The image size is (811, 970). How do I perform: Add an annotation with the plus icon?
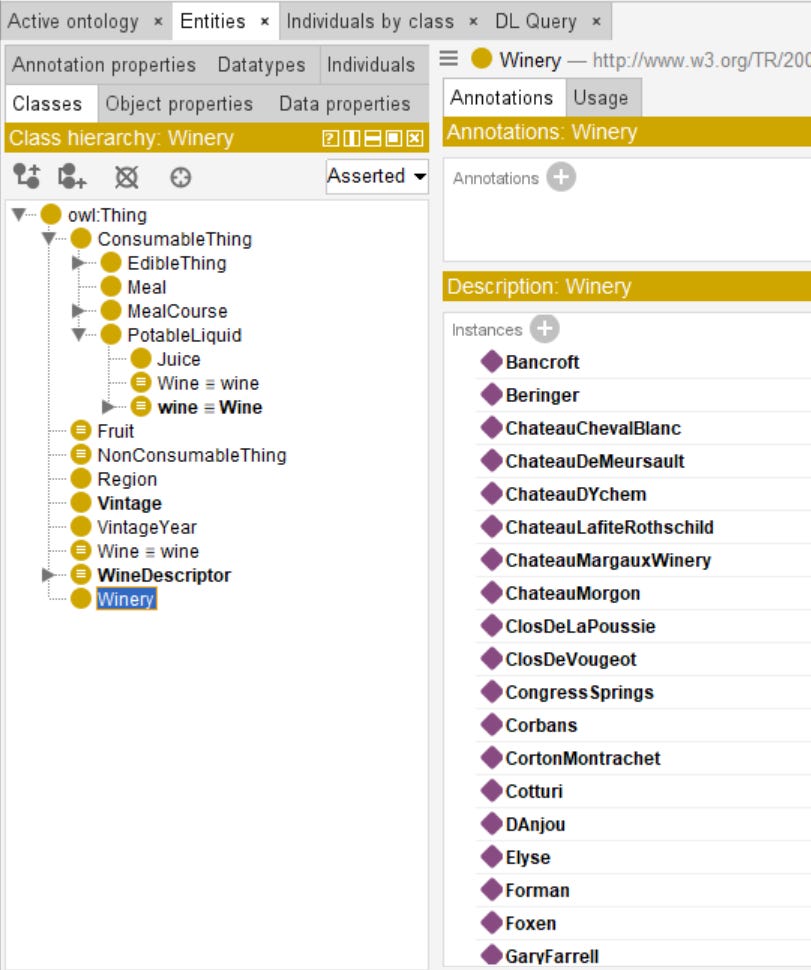click(x=561, y=178)
